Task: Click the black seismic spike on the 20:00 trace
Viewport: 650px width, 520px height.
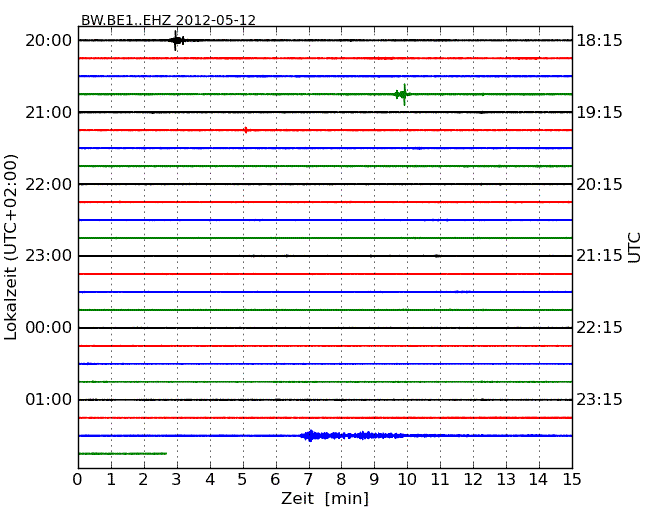Action: click(x=177, y=41)
